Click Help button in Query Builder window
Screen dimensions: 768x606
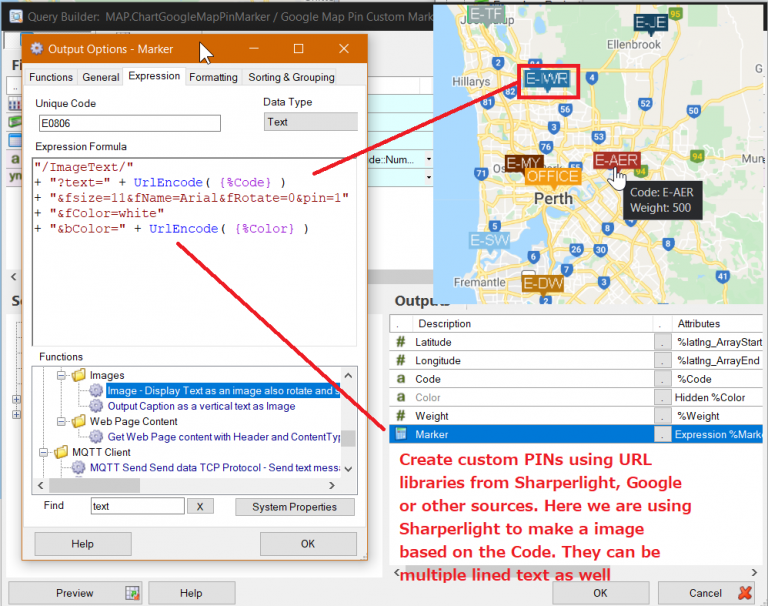pos(191,593)
